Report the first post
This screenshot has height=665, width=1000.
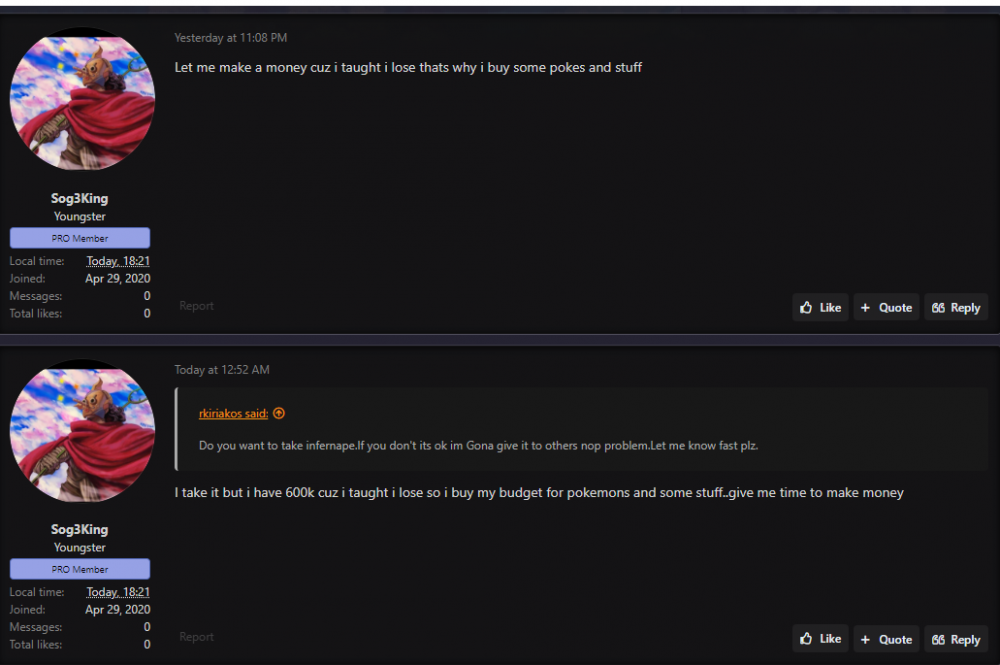point(196,306)
